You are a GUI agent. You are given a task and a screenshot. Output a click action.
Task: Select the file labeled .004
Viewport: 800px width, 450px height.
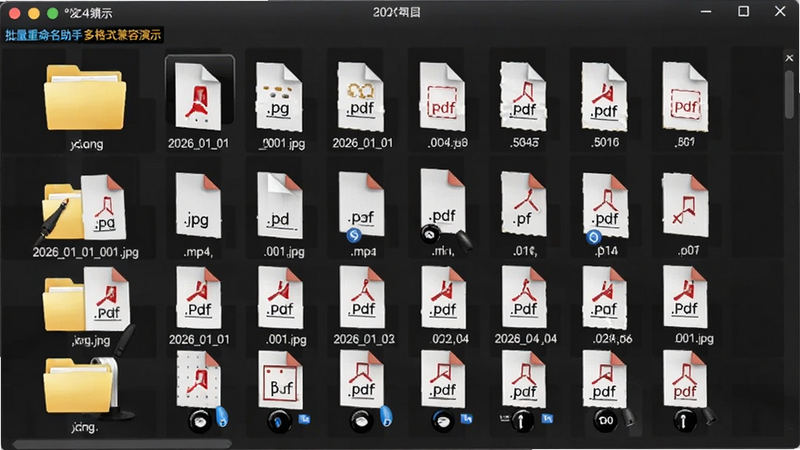click(x=442, y=97)
